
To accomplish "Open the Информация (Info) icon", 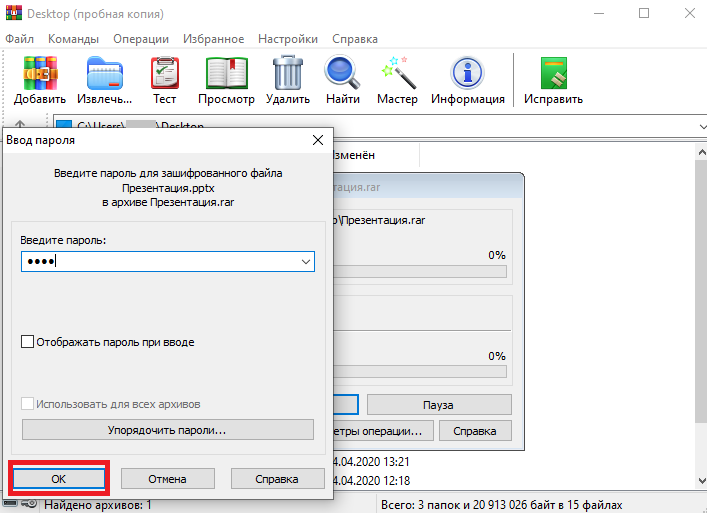I will pos(467,73).
